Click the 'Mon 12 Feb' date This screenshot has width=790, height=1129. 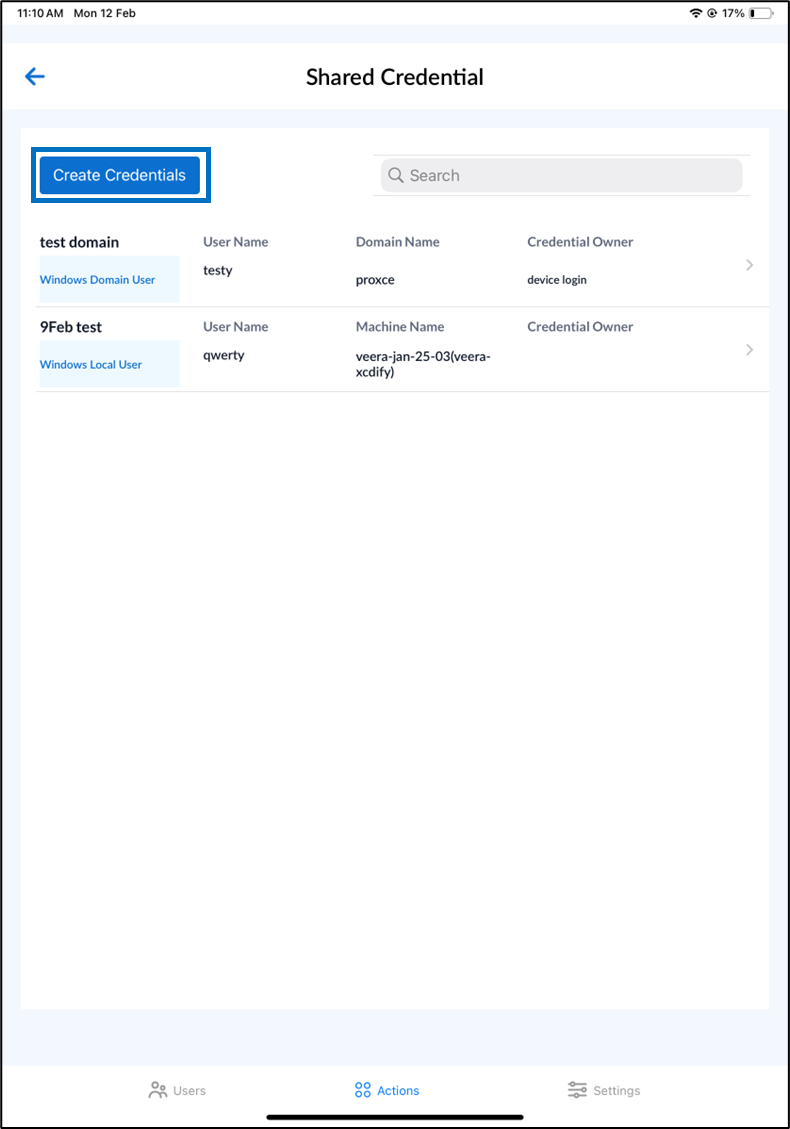click(x=104, y=13)
